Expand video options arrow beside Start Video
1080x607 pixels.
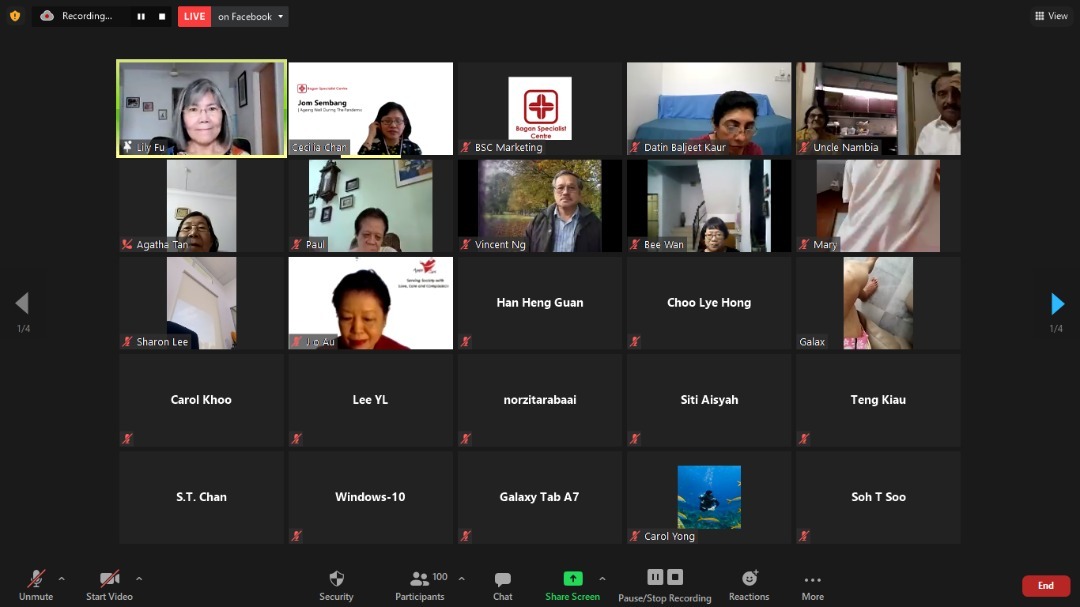[x=138, y=578]
